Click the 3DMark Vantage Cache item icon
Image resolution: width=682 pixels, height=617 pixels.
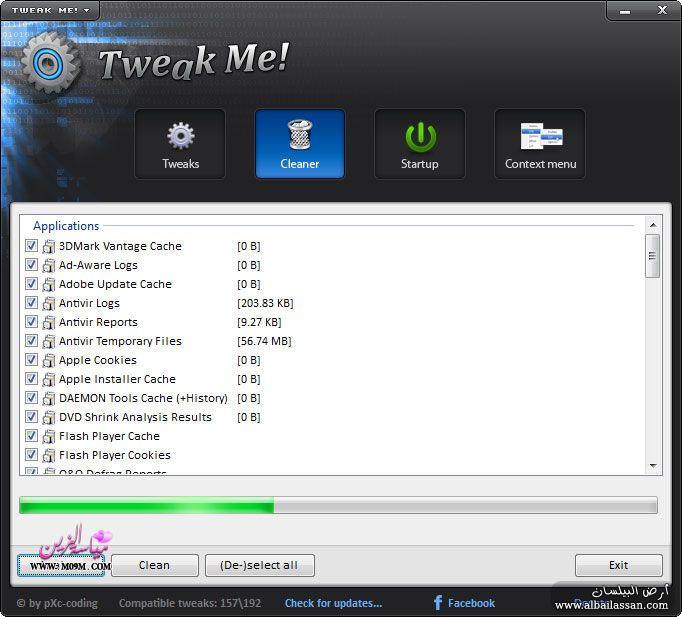point(49,246)
